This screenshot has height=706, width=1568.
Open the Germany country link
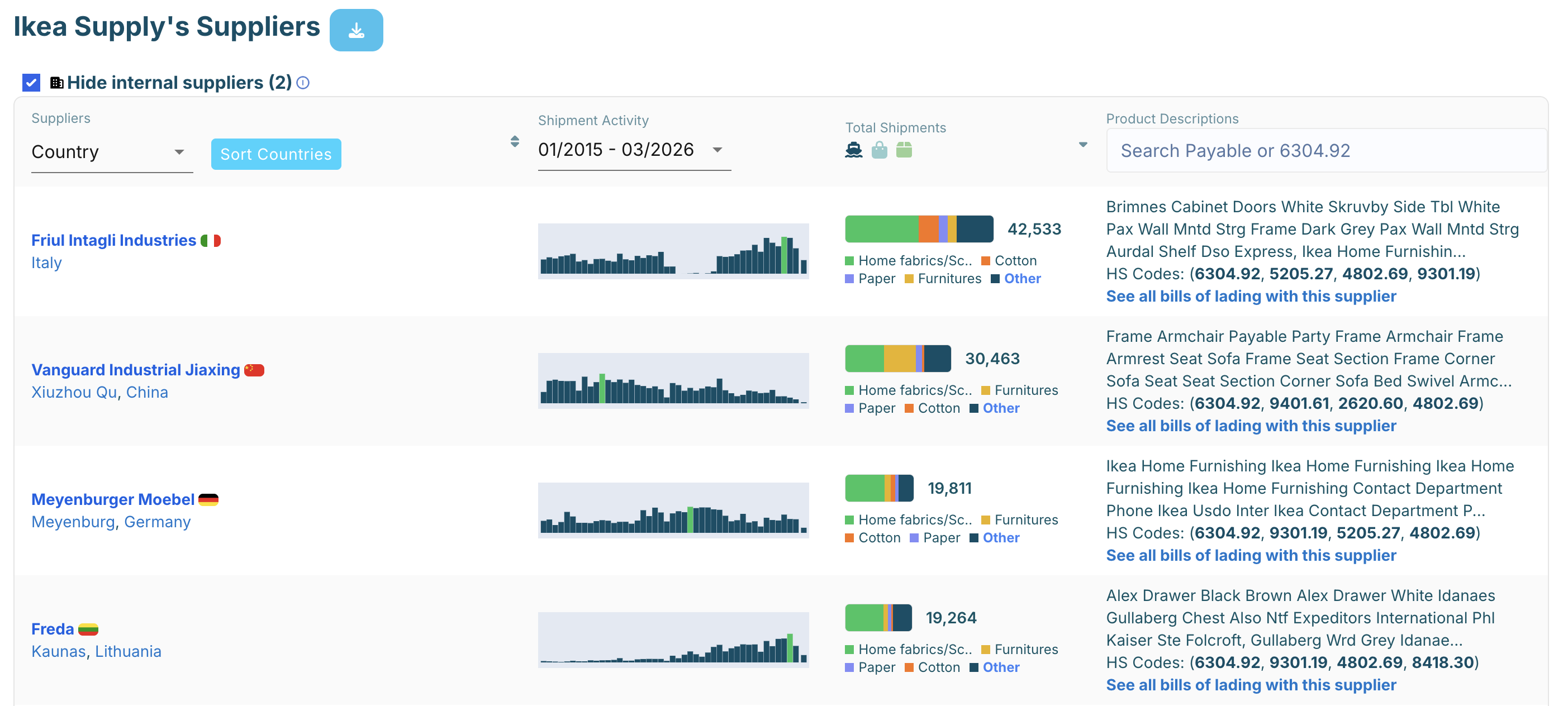(x=157, y=522)
